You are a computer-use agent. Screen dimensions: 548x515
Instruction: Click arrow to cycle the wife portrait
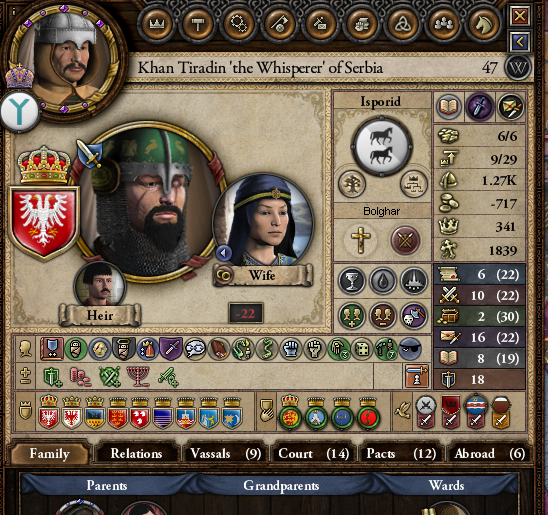click(224, 252)
